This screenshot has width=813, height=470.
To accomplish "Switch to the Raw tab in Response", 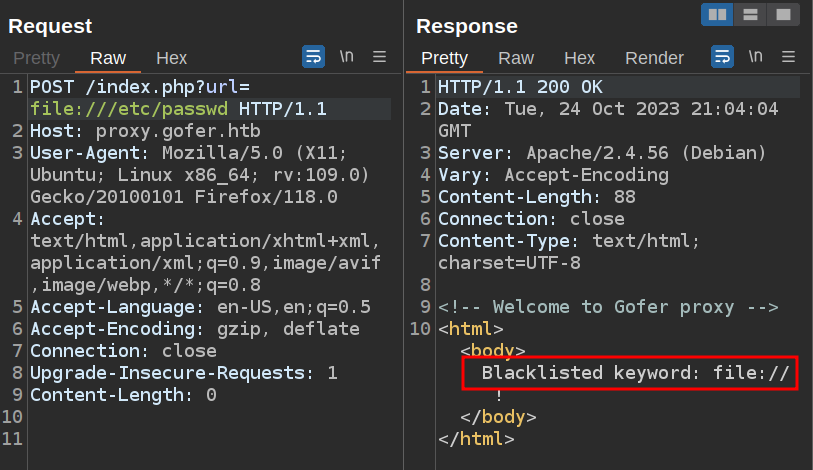I will click(x=516, y=58).
